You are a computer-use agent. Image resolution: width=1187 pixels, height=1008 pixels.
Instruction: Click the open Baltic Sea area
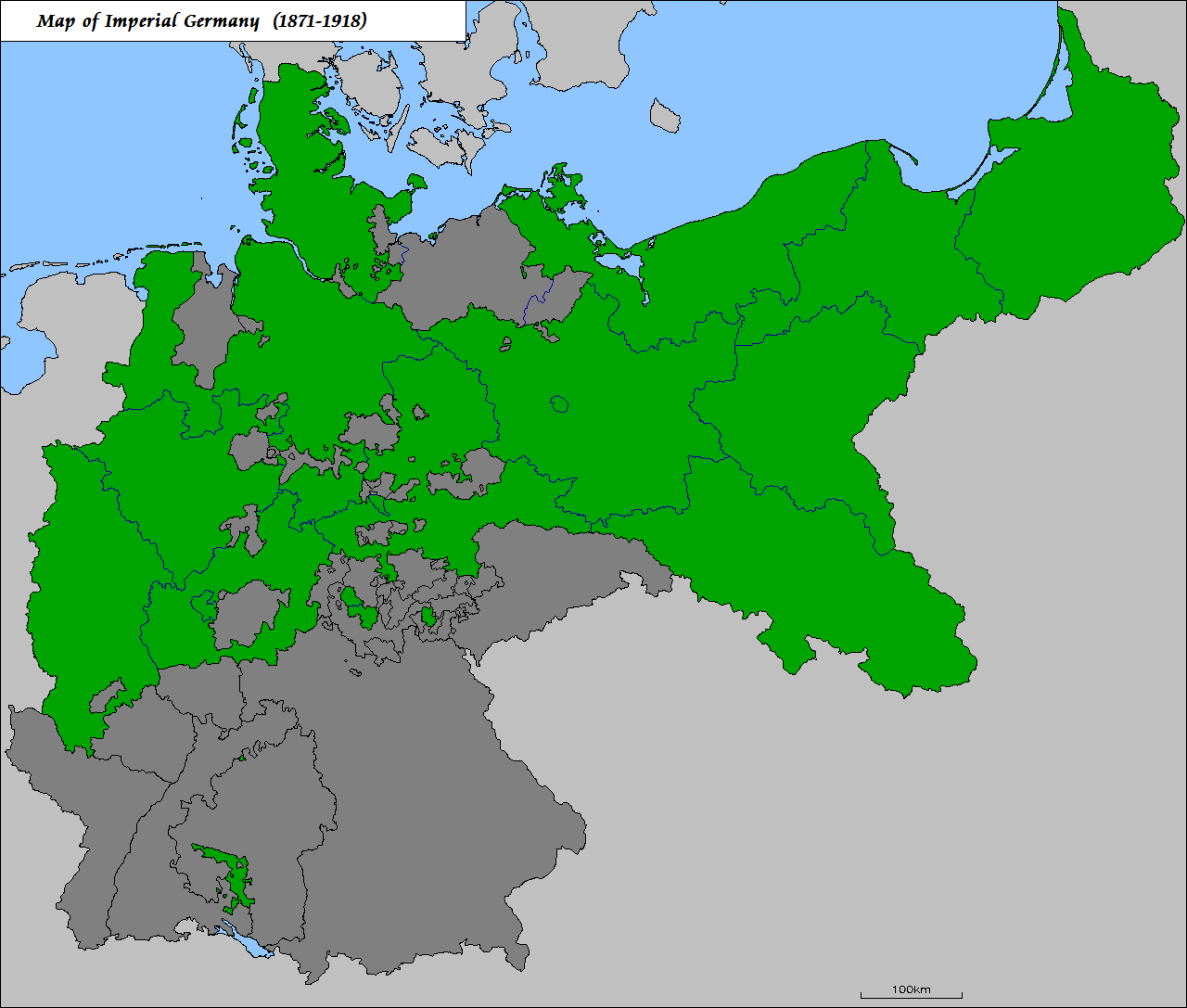click(x=788, y=74)
